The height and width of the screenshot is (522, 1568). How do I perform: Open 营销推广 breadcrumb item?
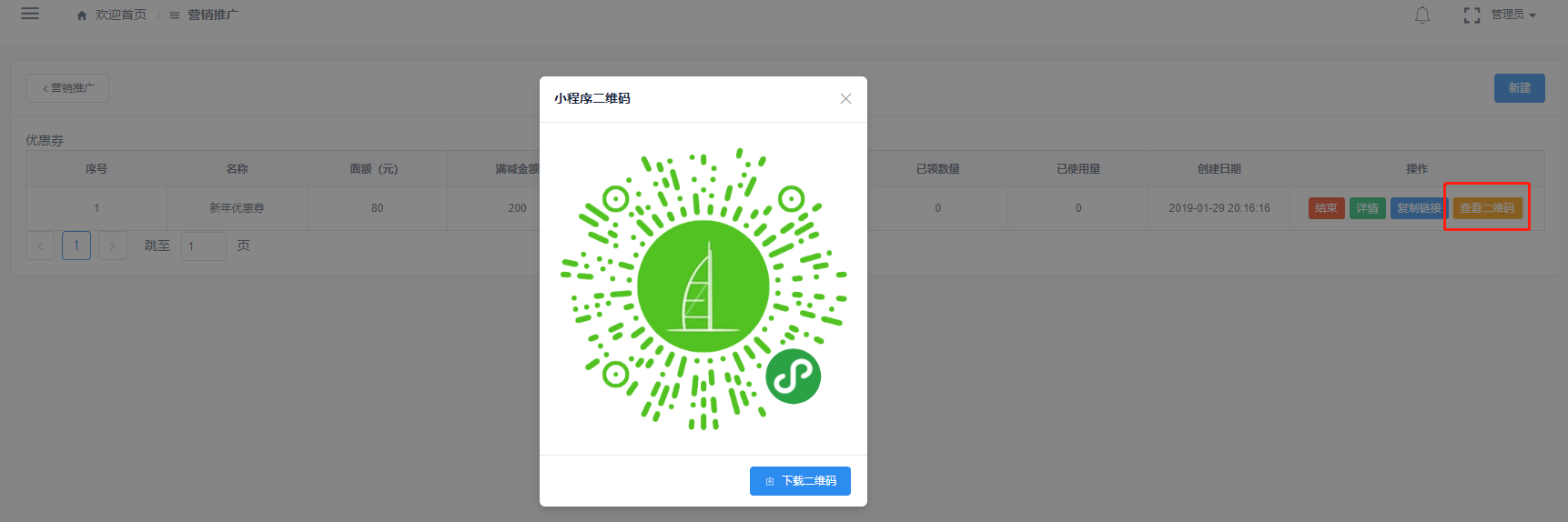[x=205, y=15]
